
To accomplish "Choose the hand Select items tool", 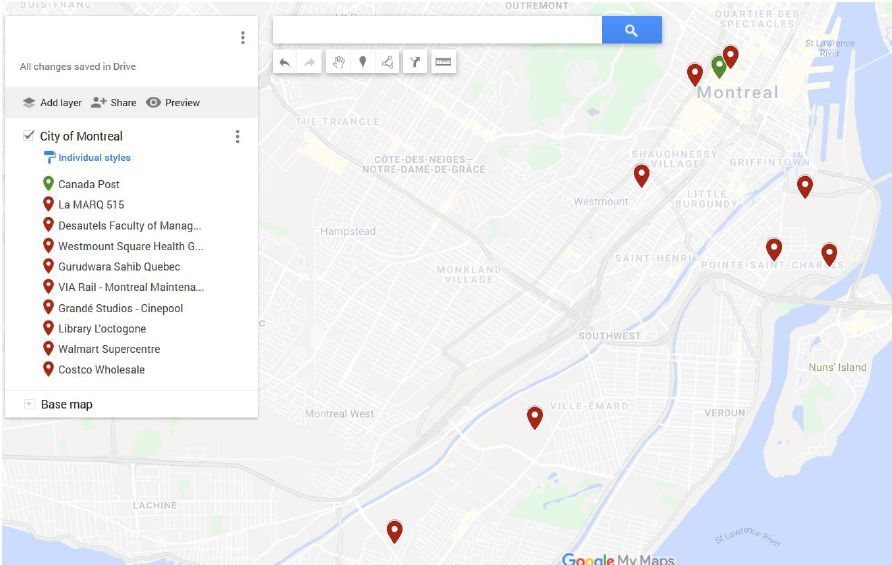I will (x=338, y=62).
